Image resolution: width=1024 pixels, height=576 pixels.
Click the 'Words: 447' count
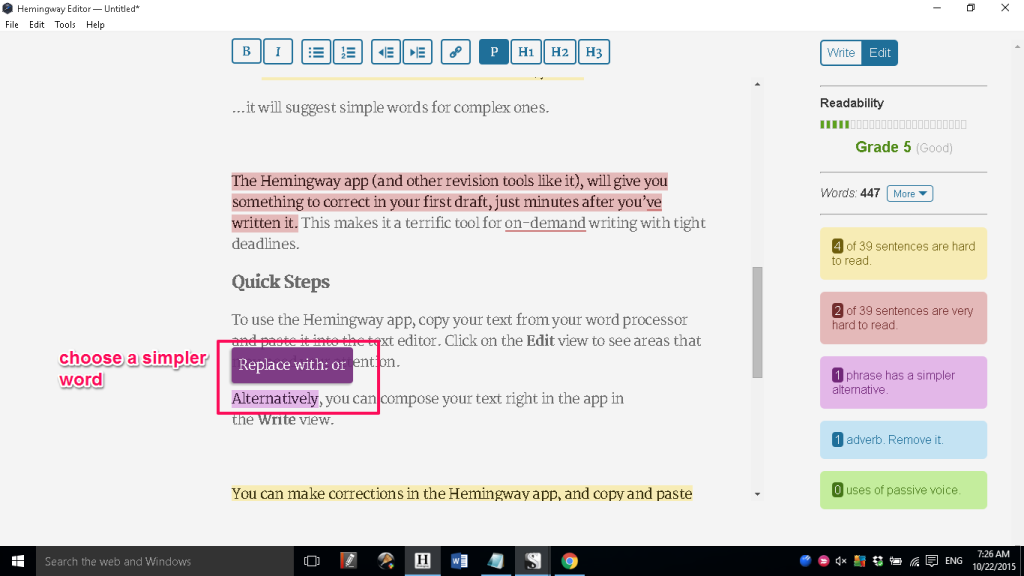tap(850, 193)
